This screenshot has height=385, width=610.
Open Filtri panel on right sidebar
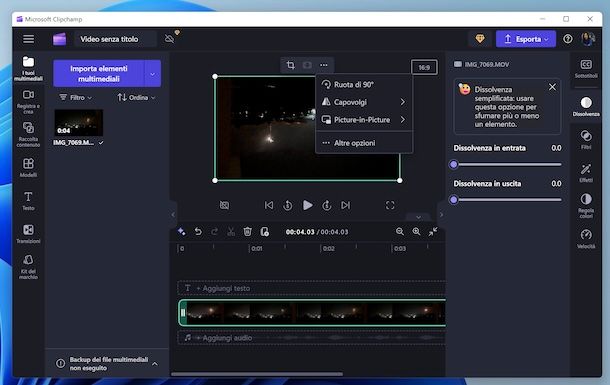pos(586,140)
